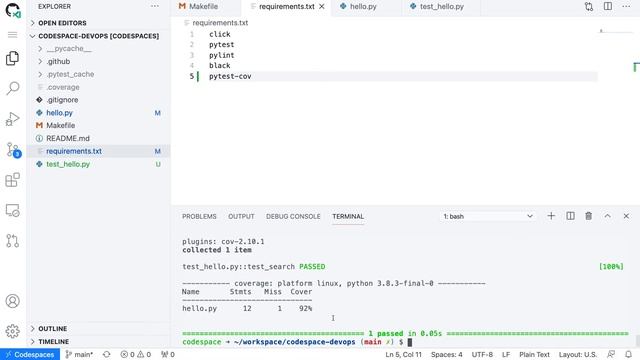Image resolution: width=640 pixels, height=360 pixels.
Task: Expand the __pycache__ folder
Action: tap(99, 49)
